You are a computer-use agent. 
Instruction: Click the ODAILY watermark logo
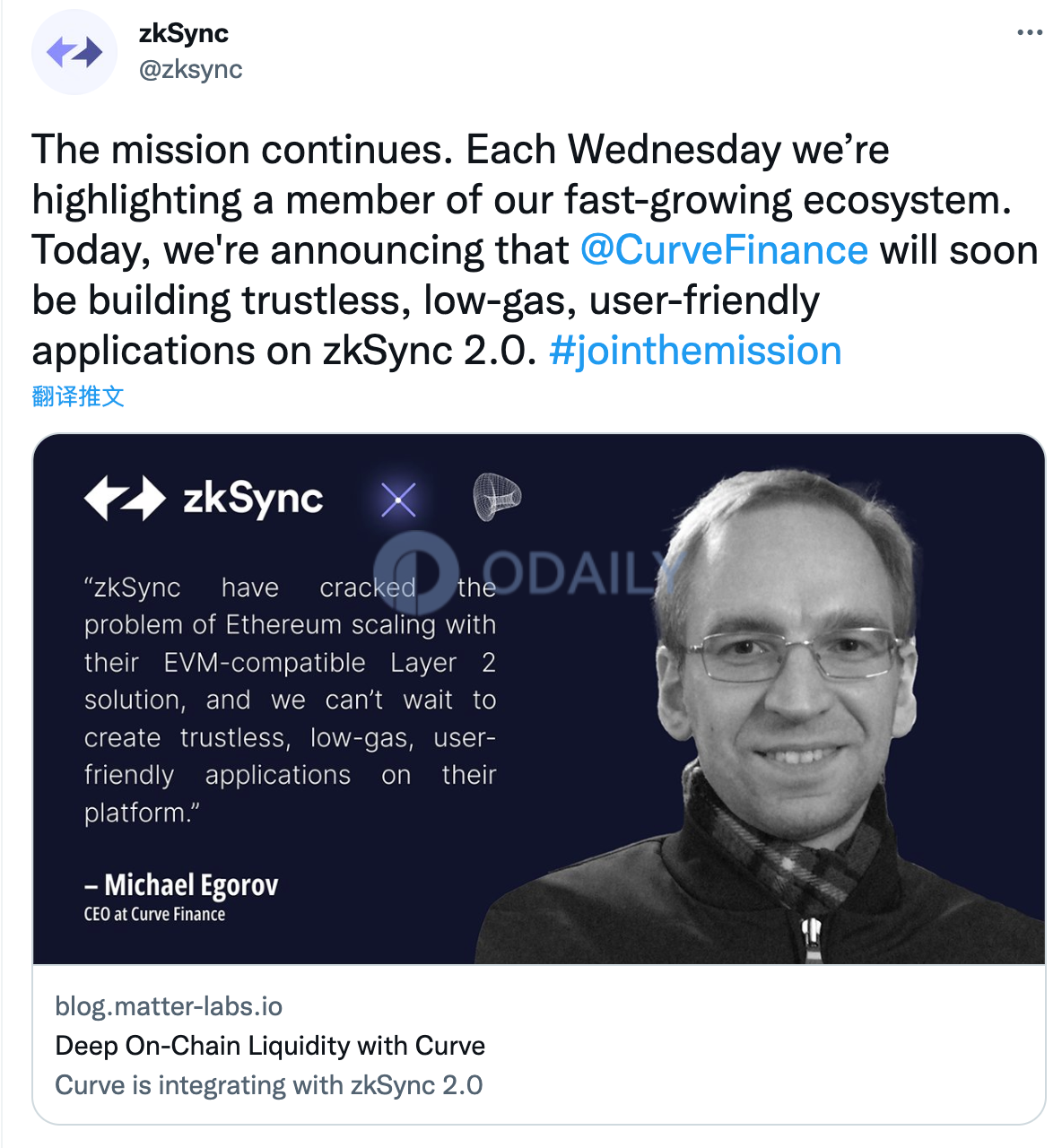529,571
